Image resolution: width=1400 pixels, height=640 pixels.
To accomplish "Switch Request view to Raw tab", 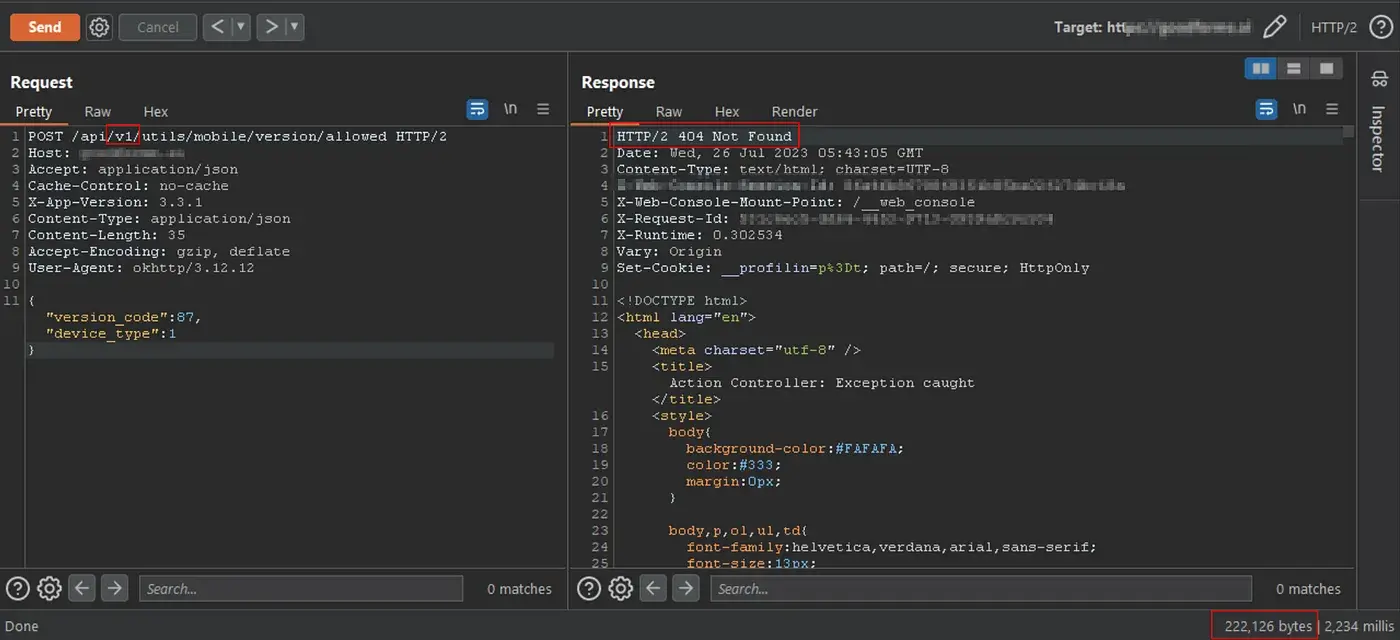I will pyautogui.click(x=98, y=111).
